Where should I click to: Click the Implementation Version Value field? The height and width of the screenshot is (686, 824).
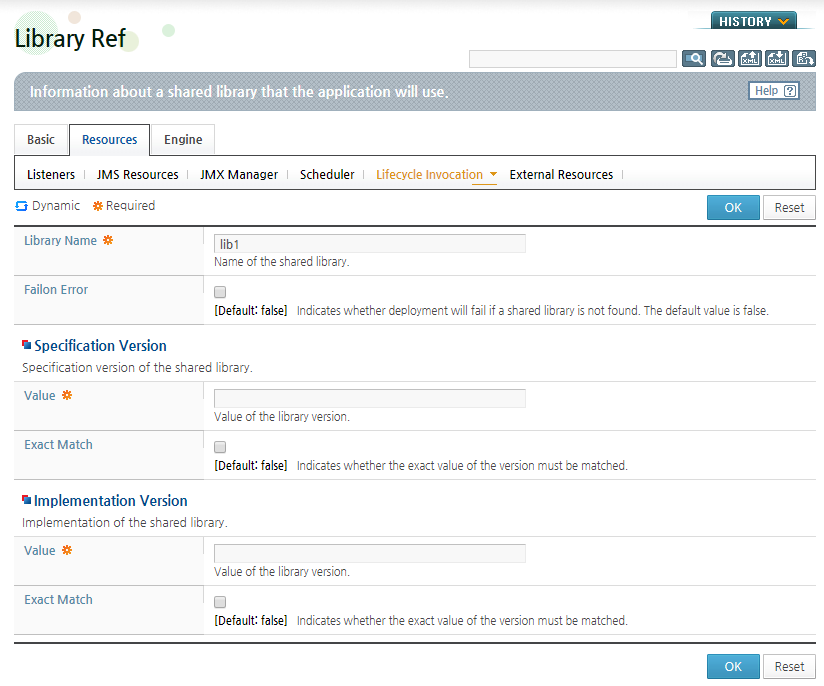tap(370, 554)
